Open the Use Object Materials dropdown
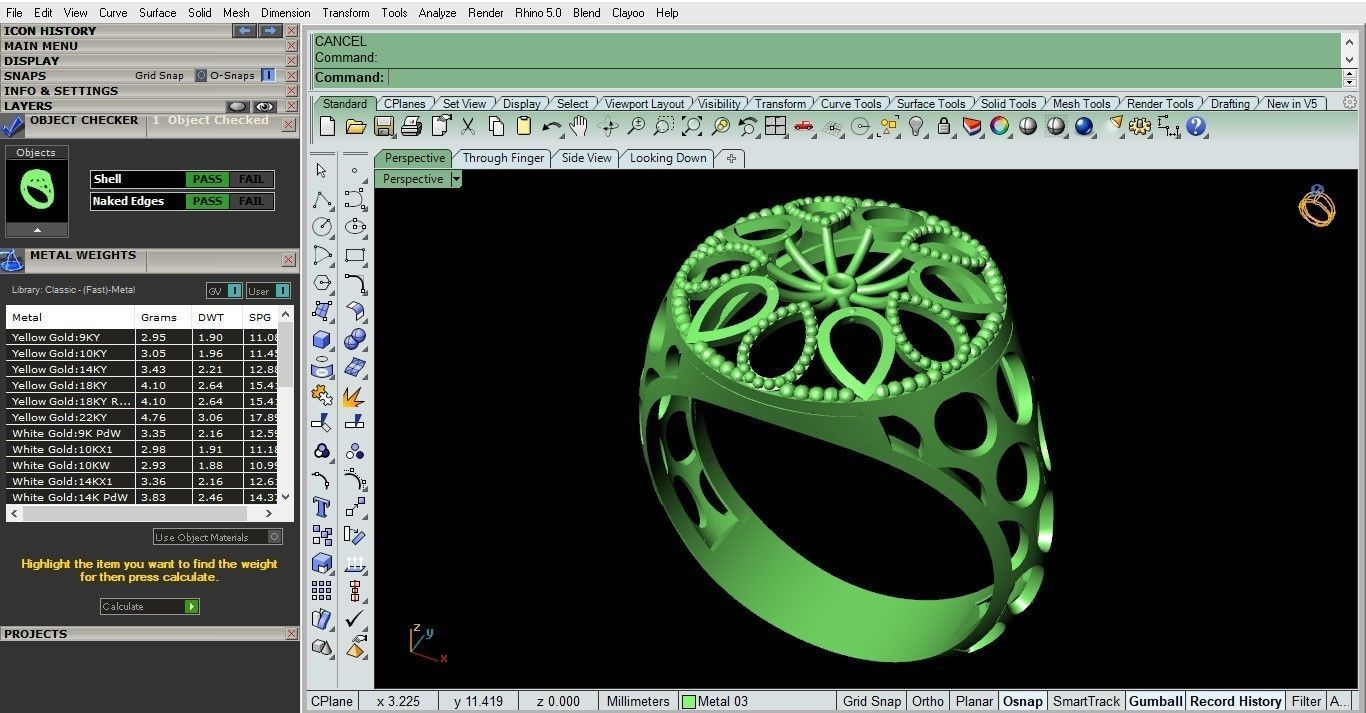The width and height of the screenshot is (1366, 713). (218, 537)
